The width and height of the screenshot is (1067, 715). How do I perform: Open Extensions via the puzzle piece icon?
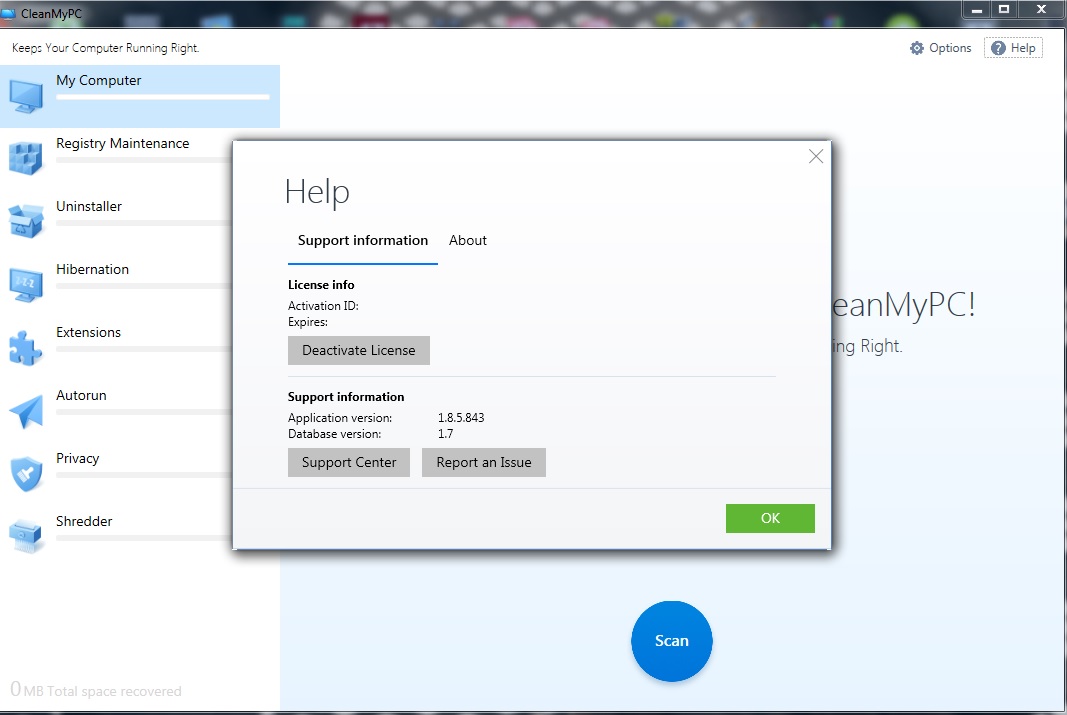26,346
